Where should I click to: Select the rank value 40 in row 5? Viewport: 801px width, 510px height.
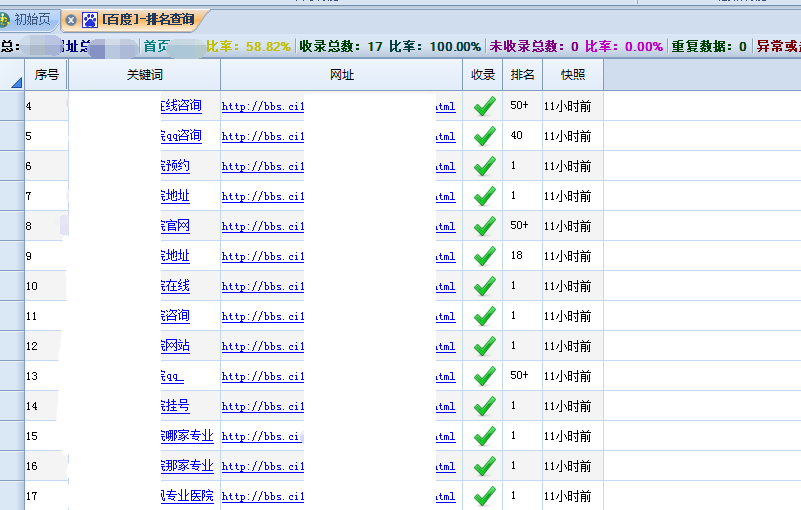(x=516, y=135)
